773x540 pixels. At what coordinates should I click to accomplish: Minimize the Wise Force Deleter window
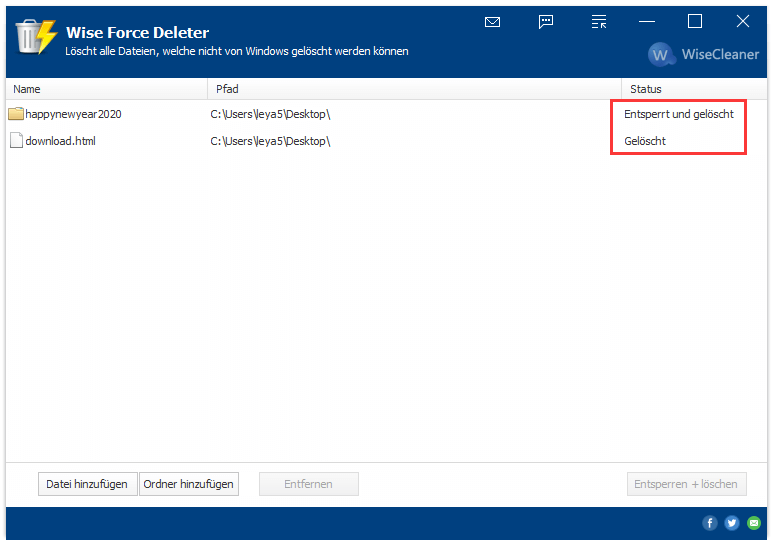(x=647, y=22)
